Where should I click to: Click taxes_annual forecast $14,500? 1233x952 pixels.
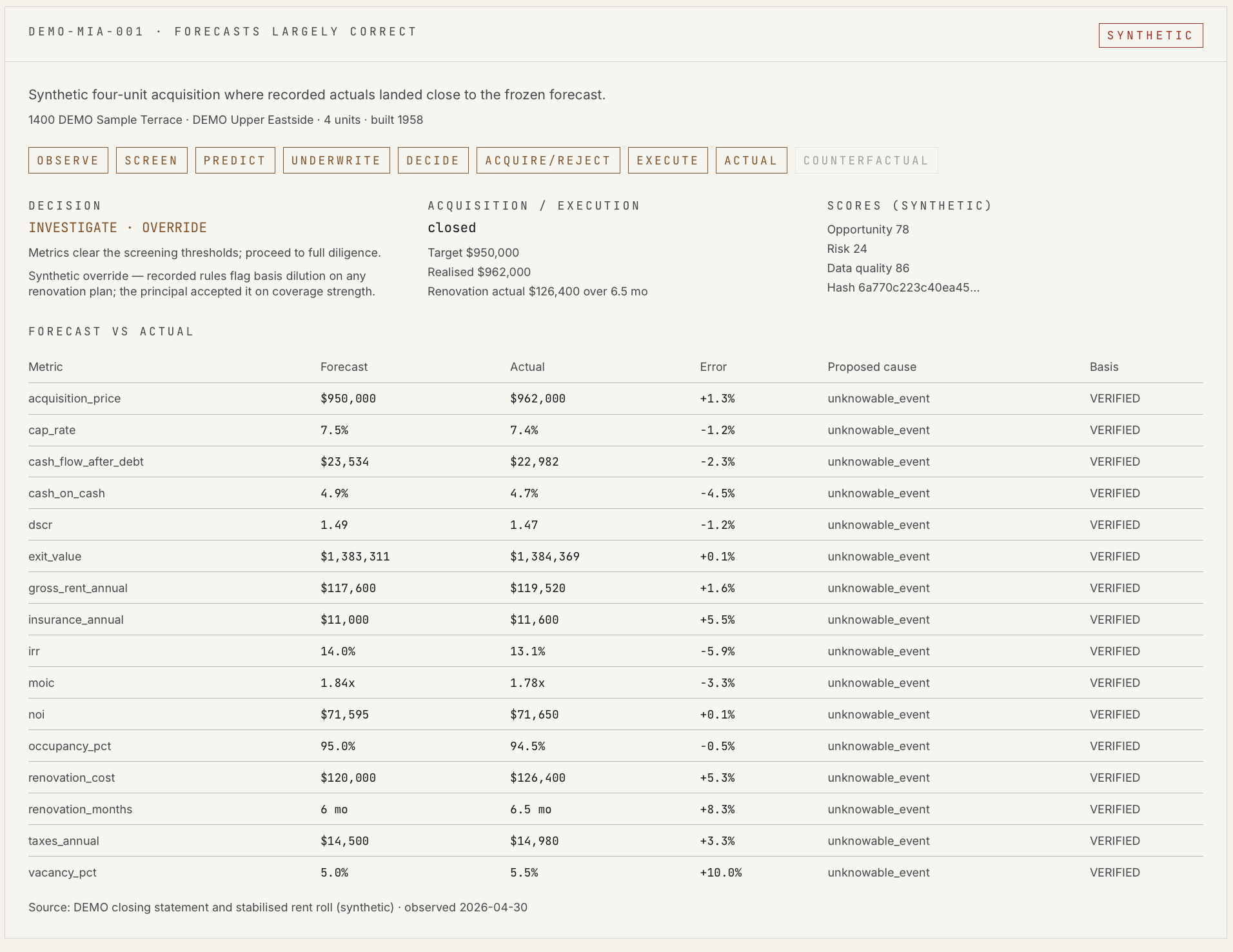[344, 841]
